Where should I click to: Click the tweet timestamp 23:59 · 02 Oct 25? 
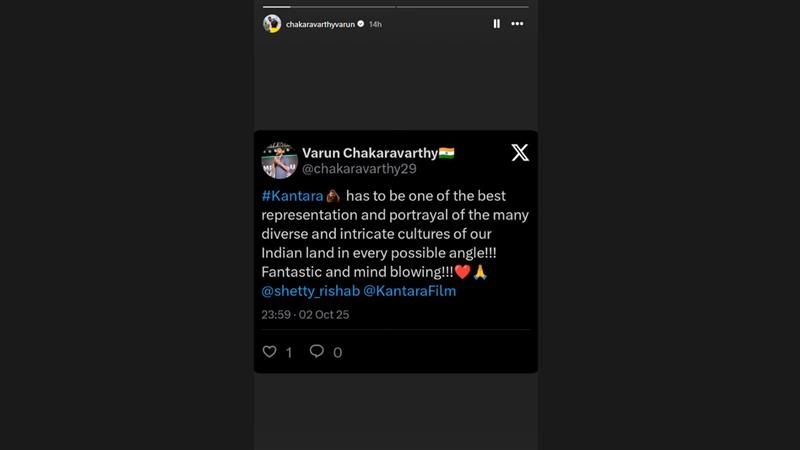(305, 314)
